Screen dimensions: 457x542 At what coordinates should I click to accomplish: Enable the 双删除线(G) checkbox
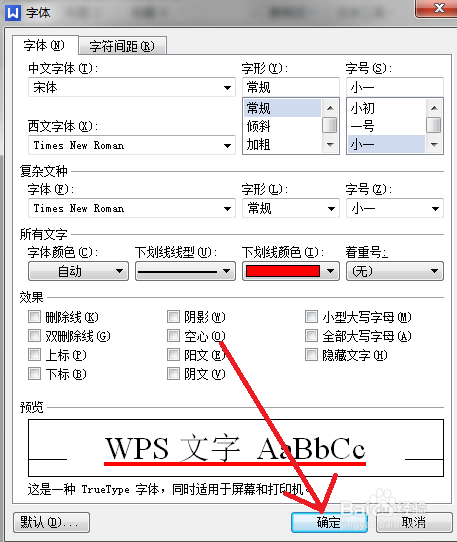click(34, 336)
